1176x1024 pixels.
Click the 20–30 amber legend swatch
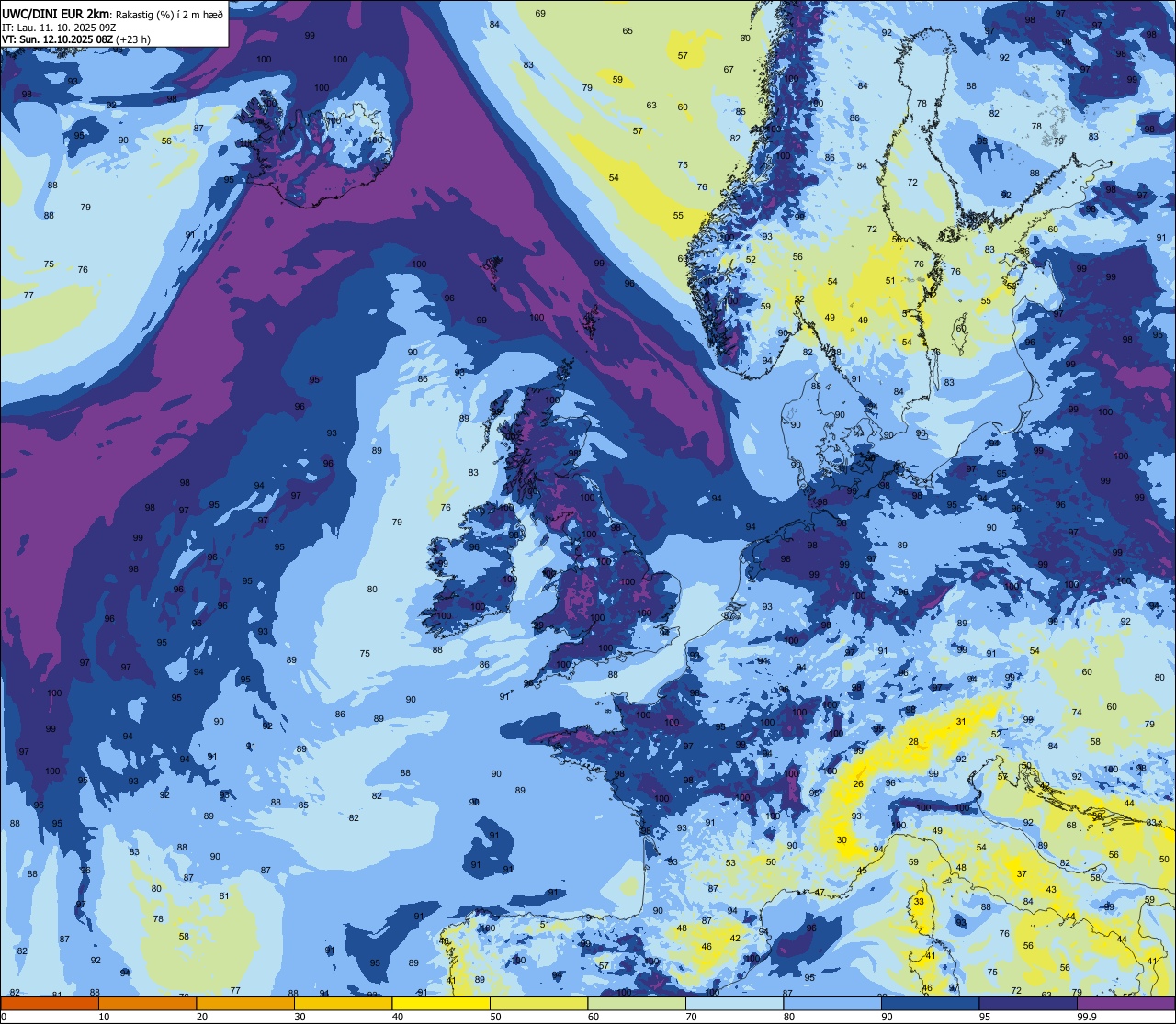[x=245, y=1003]
